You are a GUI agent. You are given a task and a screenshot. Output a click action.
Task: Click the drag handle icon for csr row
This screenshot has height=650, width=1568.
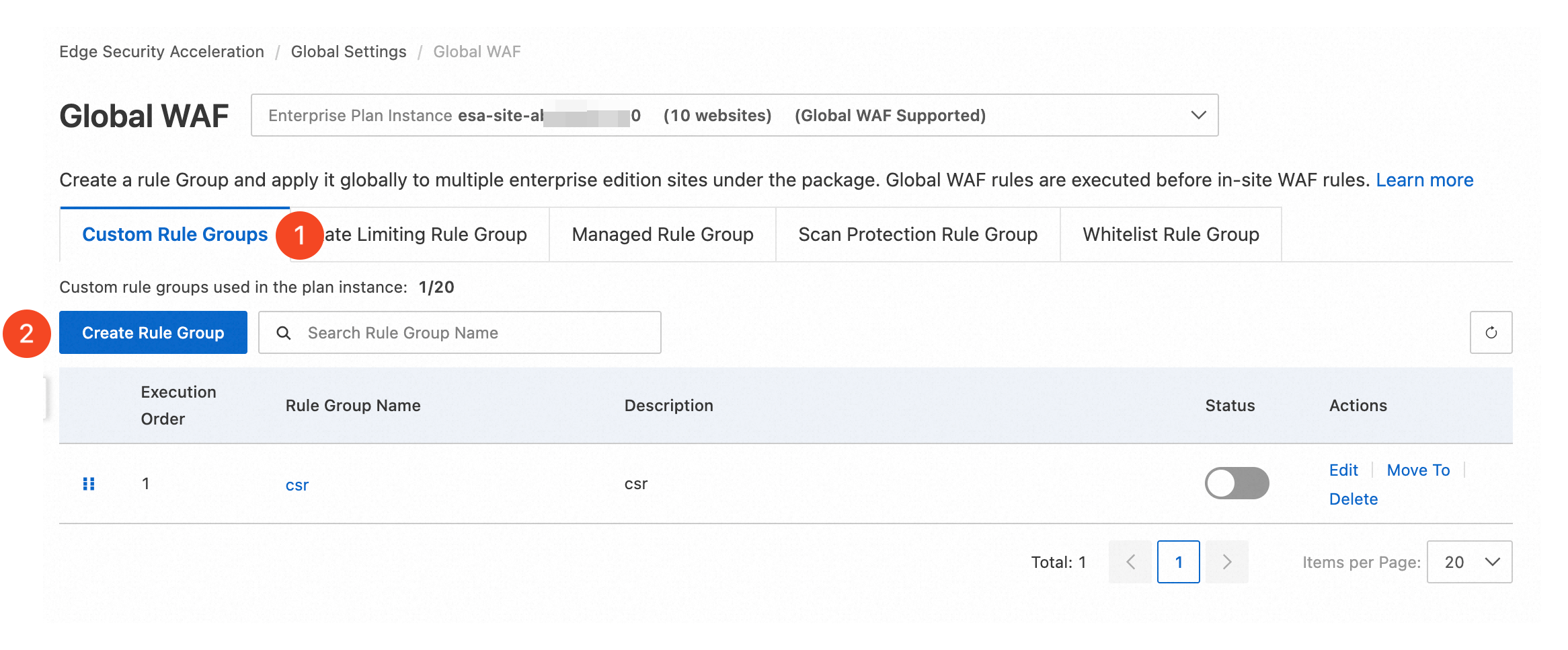(89, 484)
